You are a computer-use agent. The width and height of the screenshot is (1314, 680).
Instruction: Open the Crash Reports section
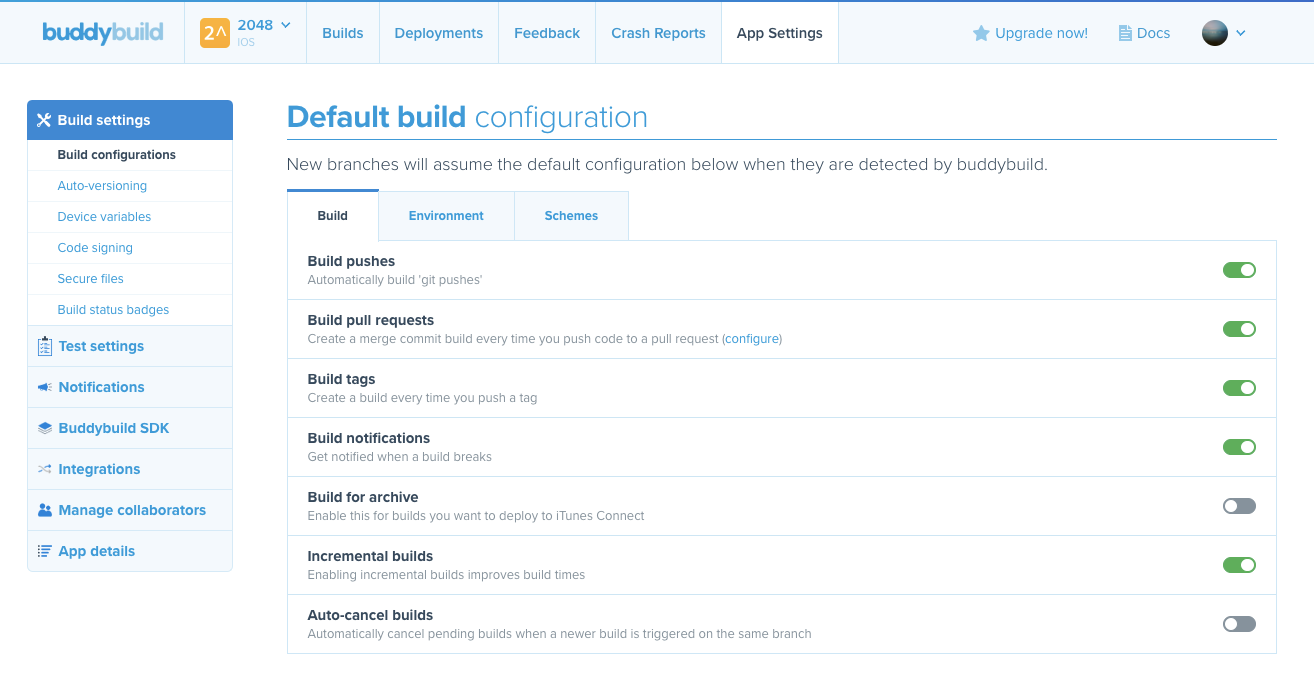tap(658, 32)
